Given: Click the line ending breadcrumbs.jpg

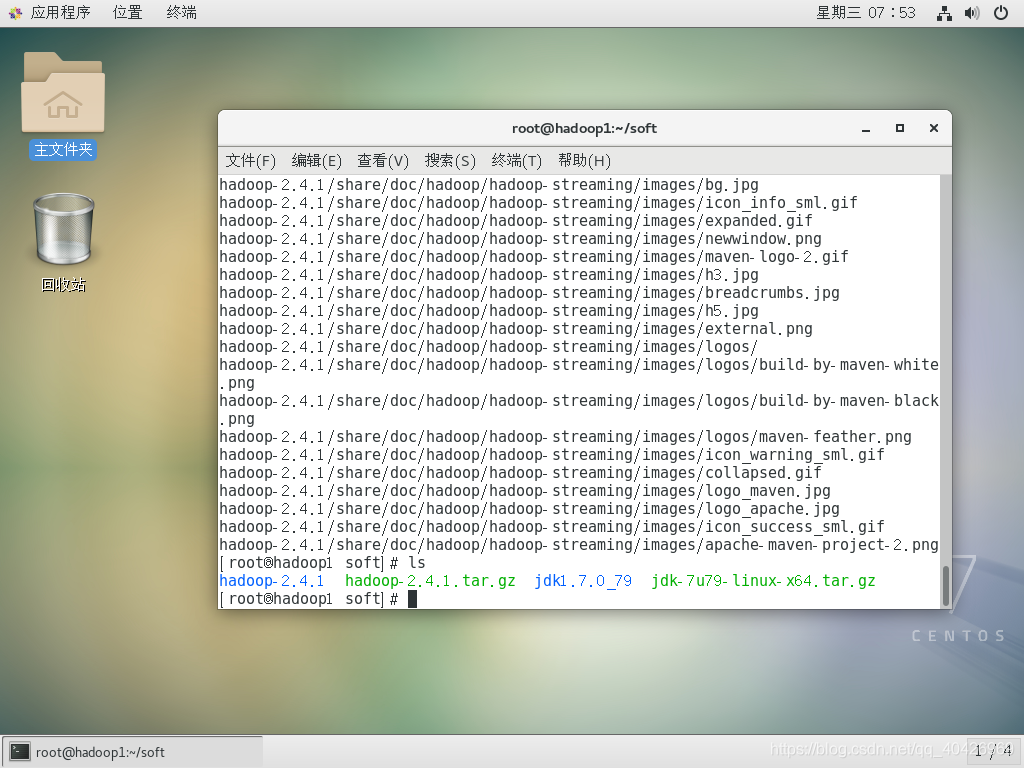Looking at the screenshot, I should click(x=530, y=293).
